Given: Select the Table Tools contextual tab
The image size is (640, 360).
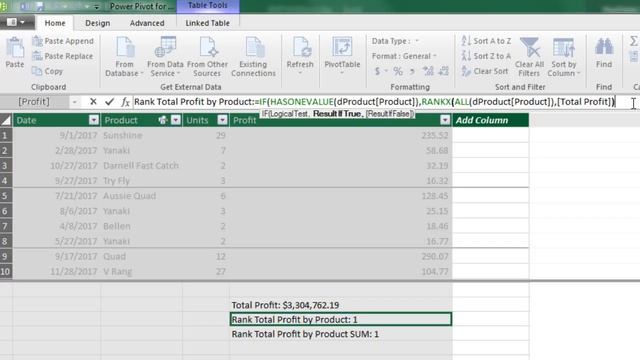Looking at the screenshot, I should coord(208,6).
